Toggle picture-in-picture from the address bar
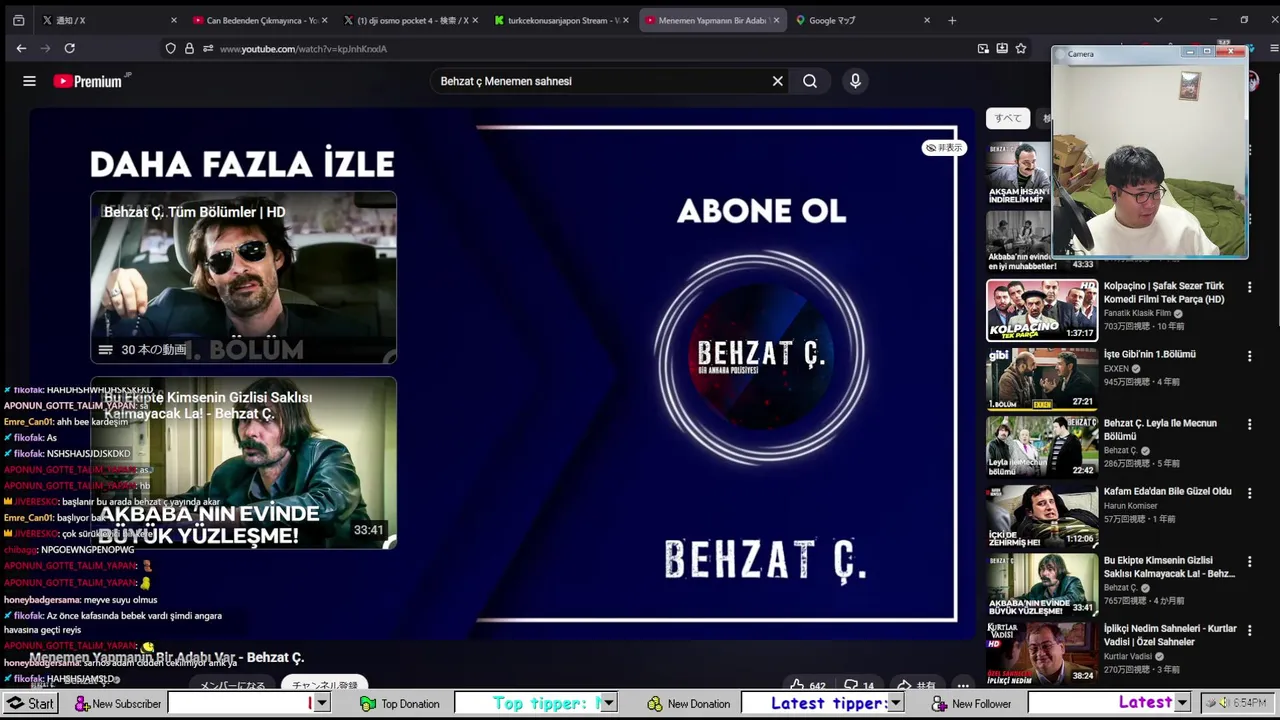The width and height of the screenshot is (1280, 720). click(983, 48)
